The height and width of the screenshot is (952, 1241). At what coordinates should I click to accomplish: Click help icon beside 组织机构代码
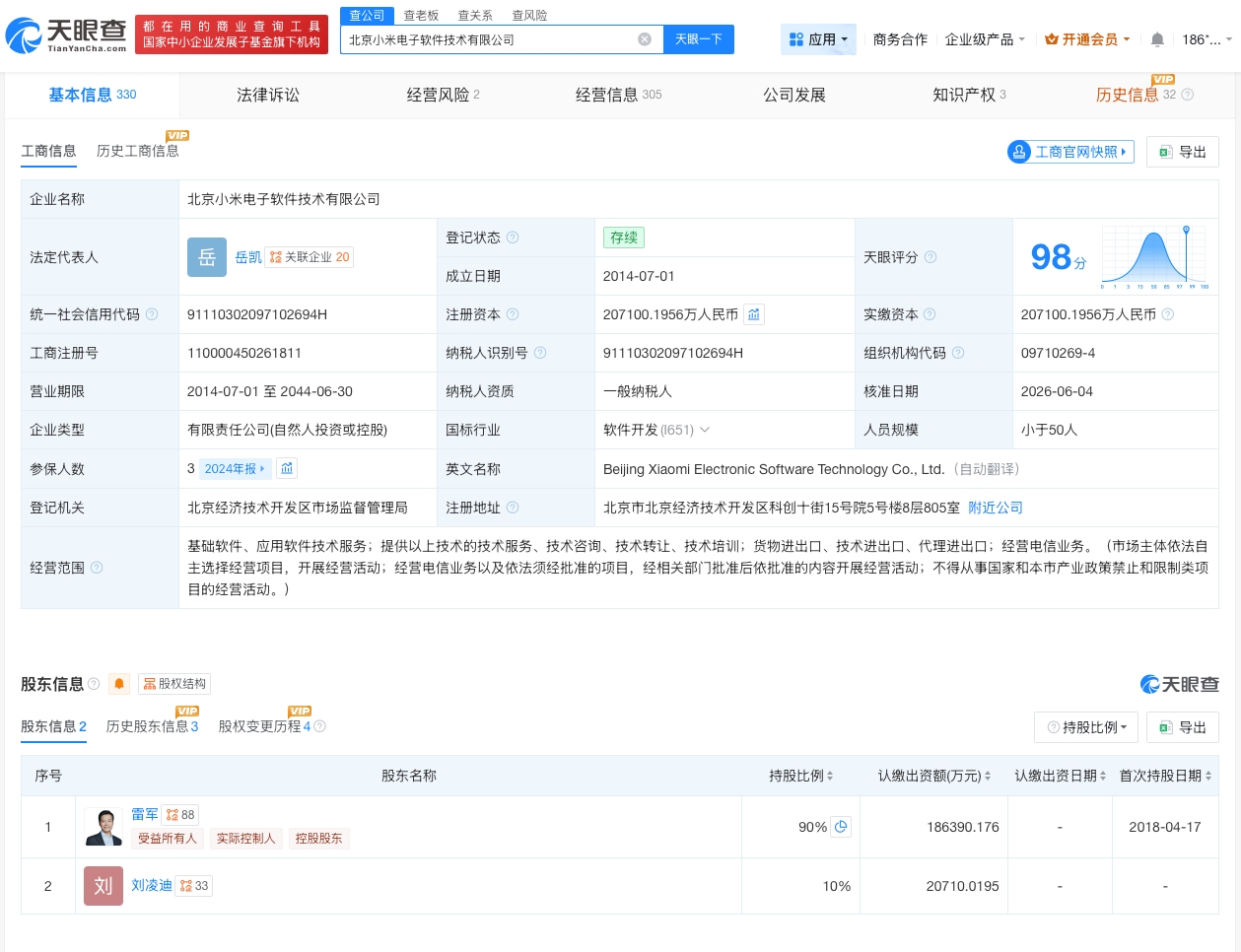click(x=958, y=353)
